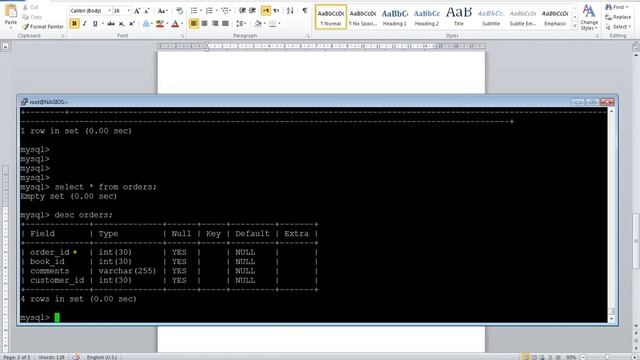Select right-to-left text direction

point(276,11)
